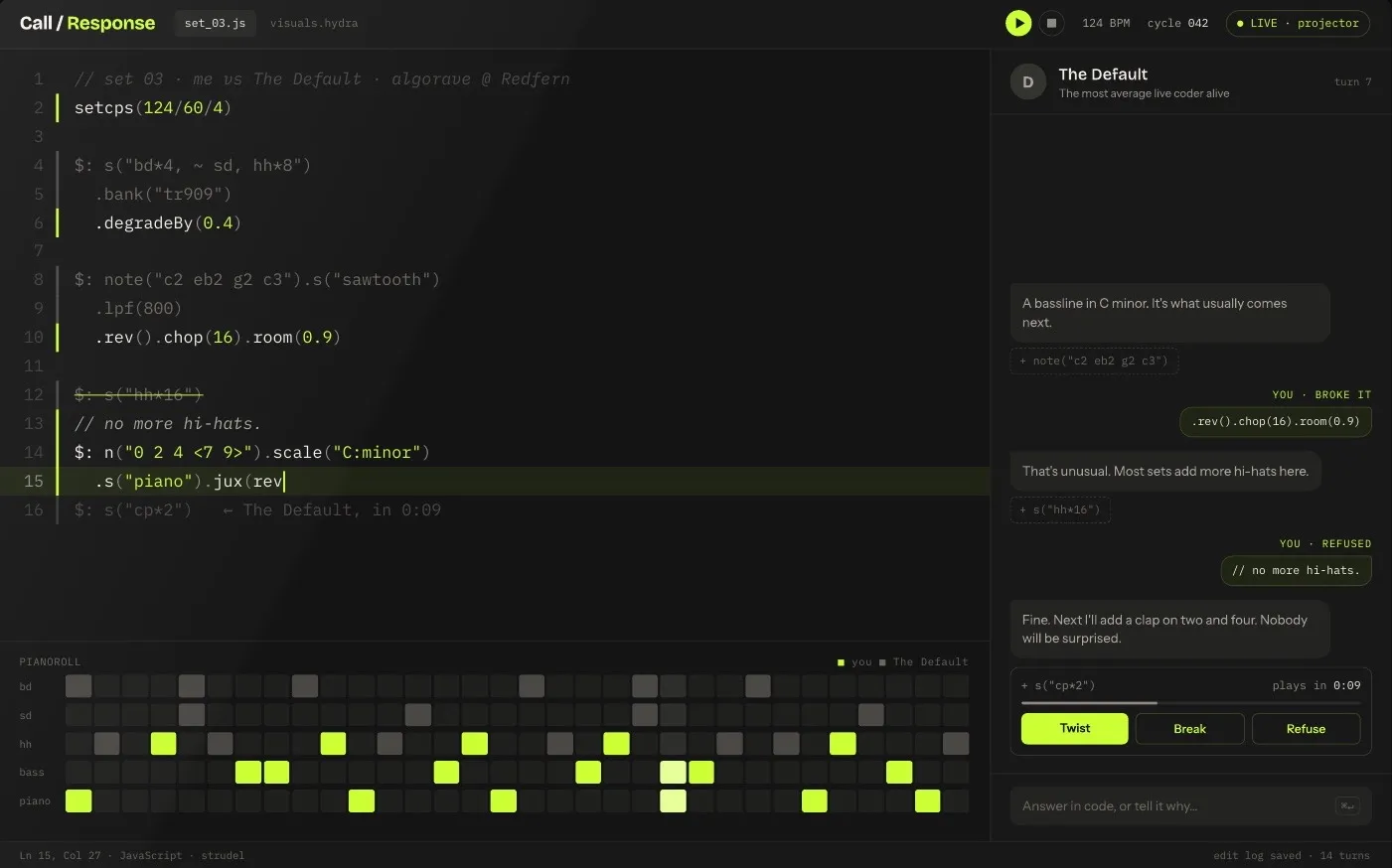Place cursor on setcps(124/60/4) line
This screenshot has height=868, width=1392.
click(x=153, y=107)
